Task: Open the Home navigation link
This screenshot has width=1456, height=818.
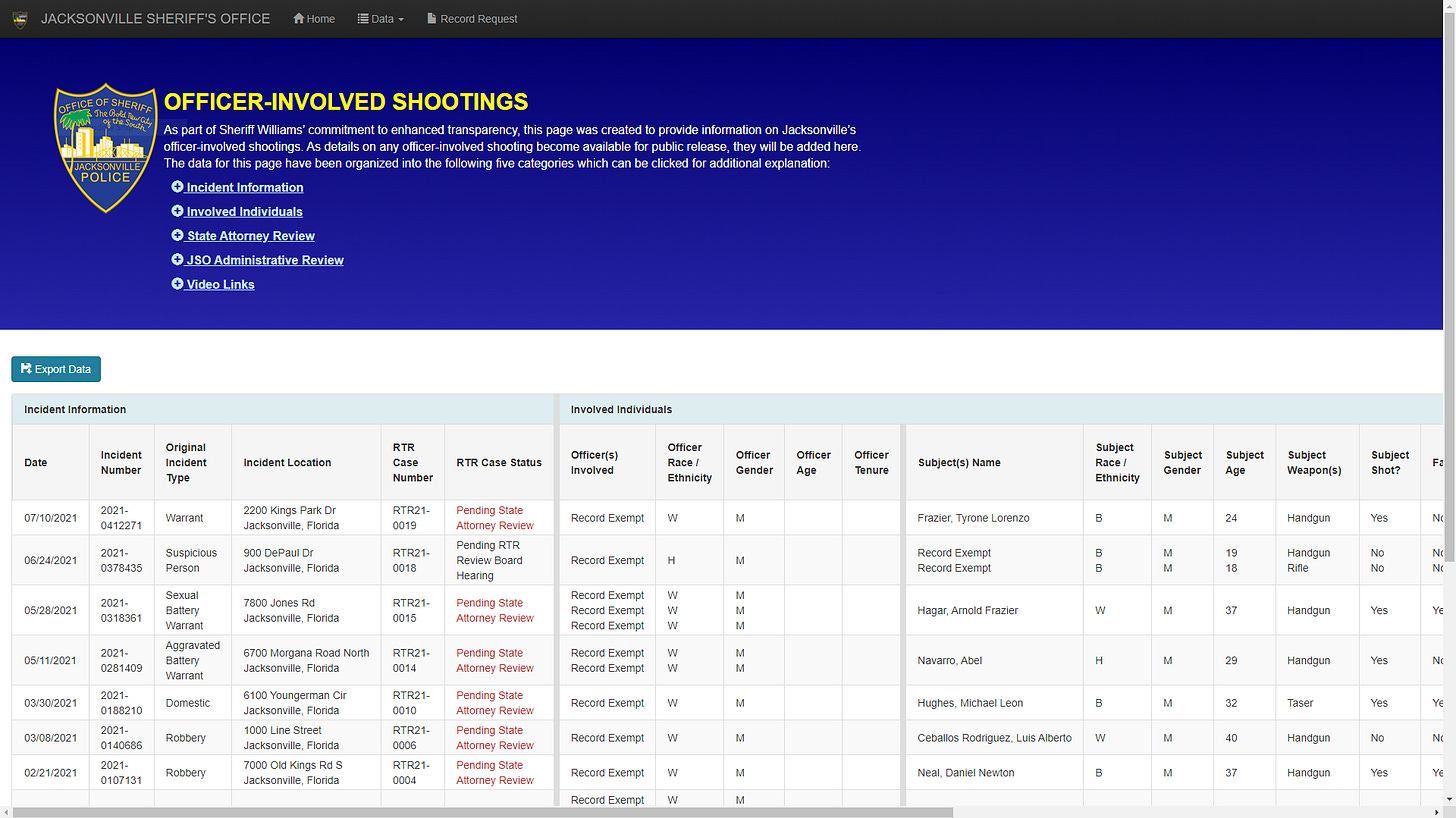Action: [x=314, y=19]
